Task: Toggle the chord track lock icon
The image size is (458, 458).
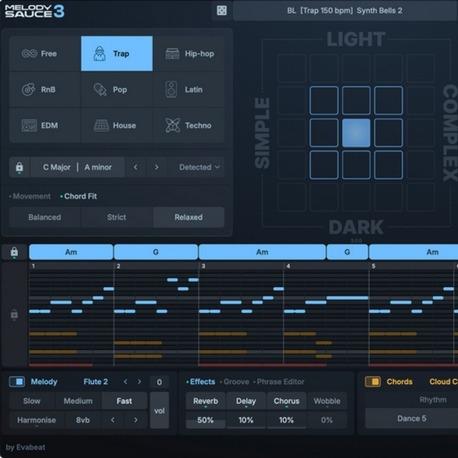Action: 14,252
